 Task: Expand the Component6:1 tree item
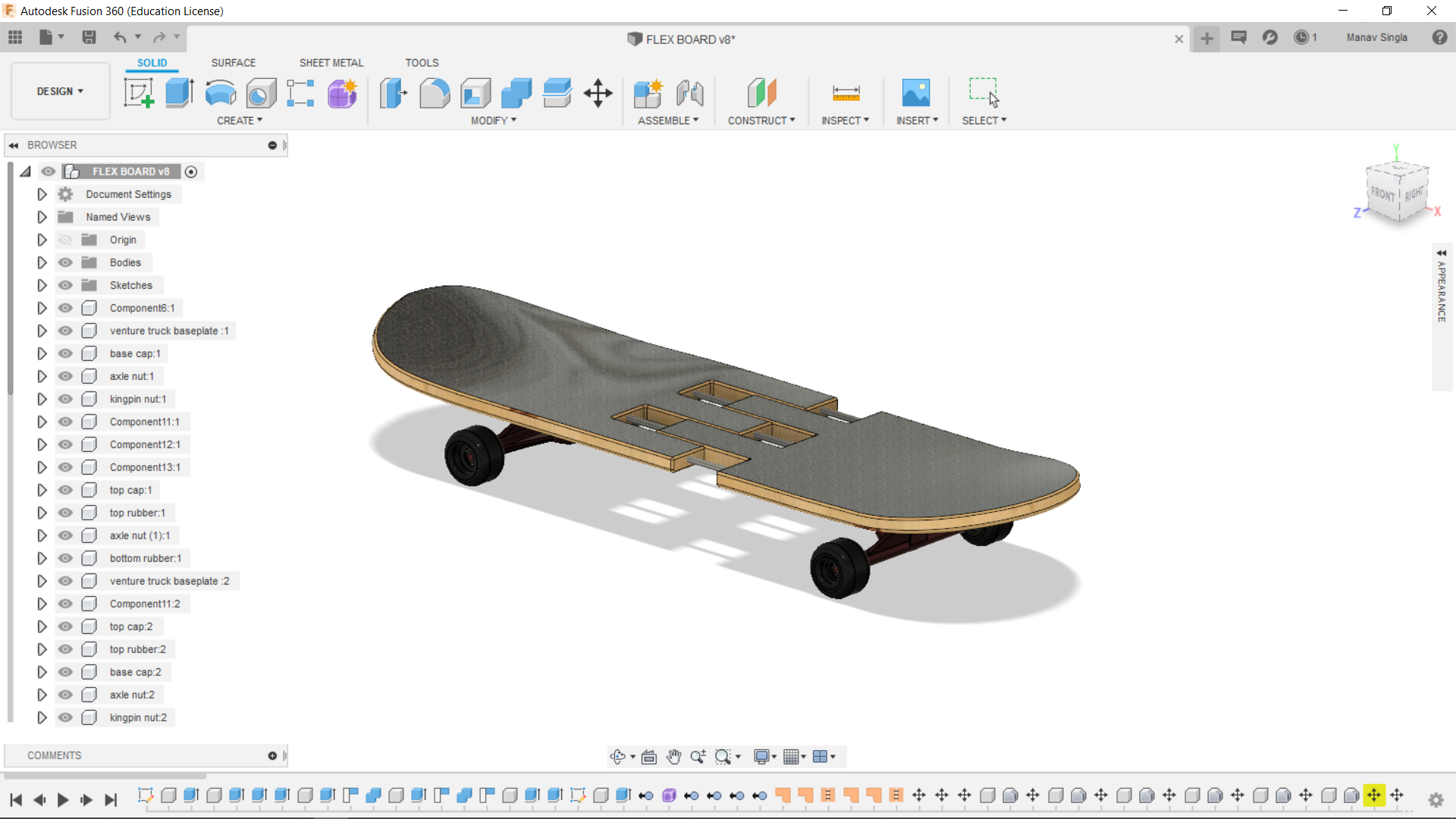click(41, 308)
